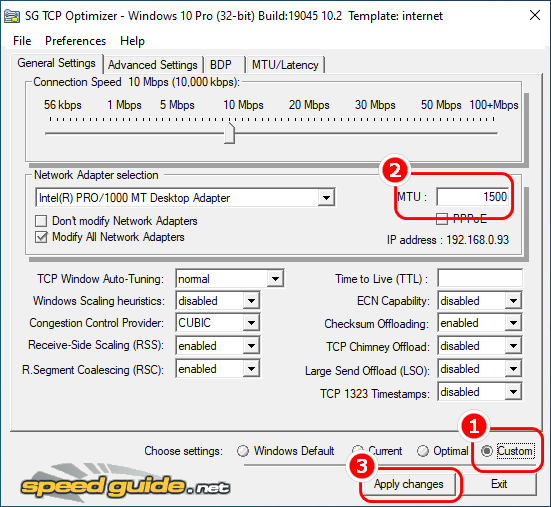Expand the ECN Capability dropdown
The height and width of the screenshot is (507, 551).
(513, 301)
